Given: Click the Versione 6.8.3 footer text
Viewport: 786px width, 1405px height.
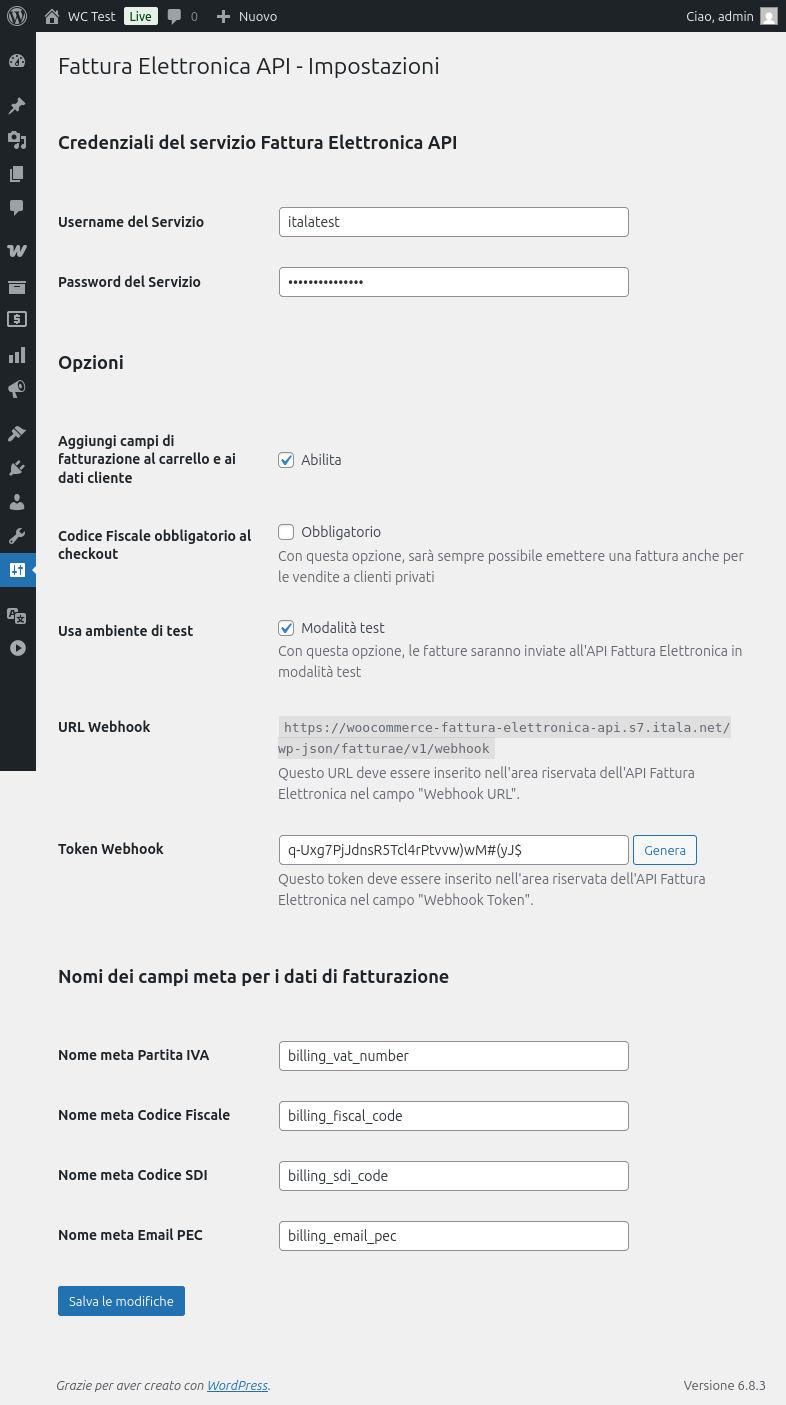Looking at the screenshot, I should click(x=725, y=1385).
